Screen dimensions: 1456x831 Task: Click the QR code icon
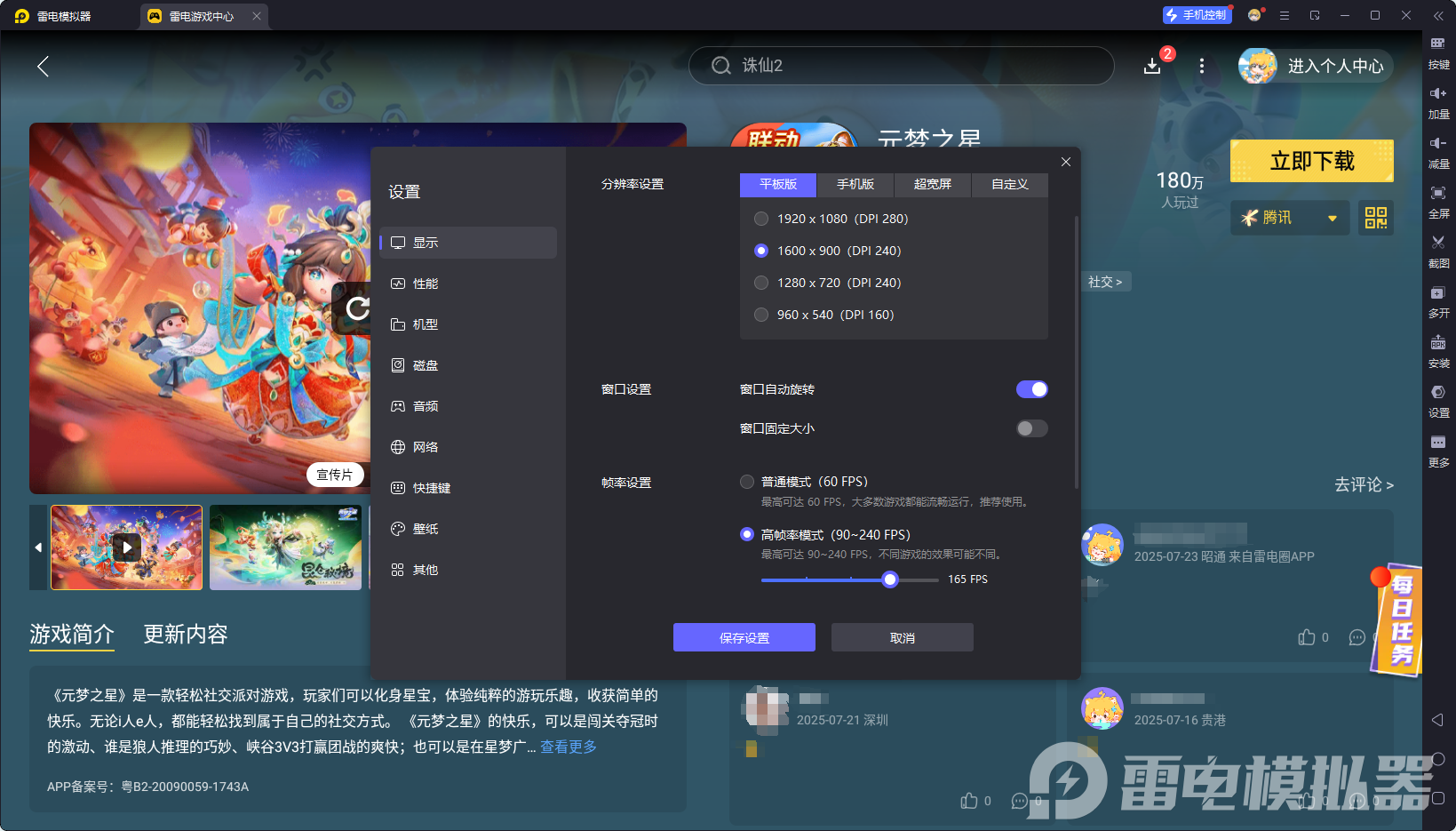point(1375,218)
